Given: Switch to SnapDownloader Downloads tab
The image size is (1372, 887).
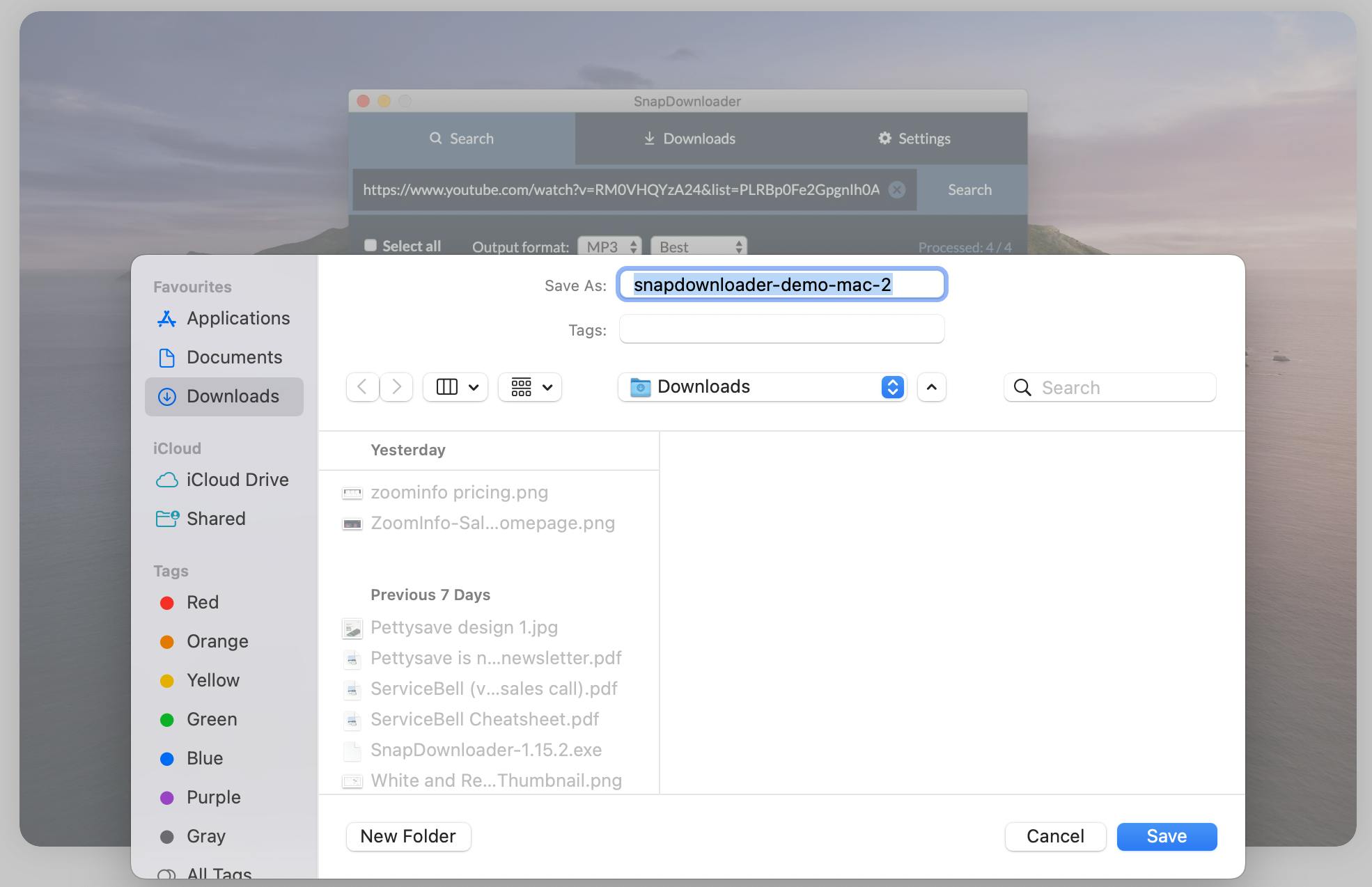Looking at the screenshot, I should 688,139.
